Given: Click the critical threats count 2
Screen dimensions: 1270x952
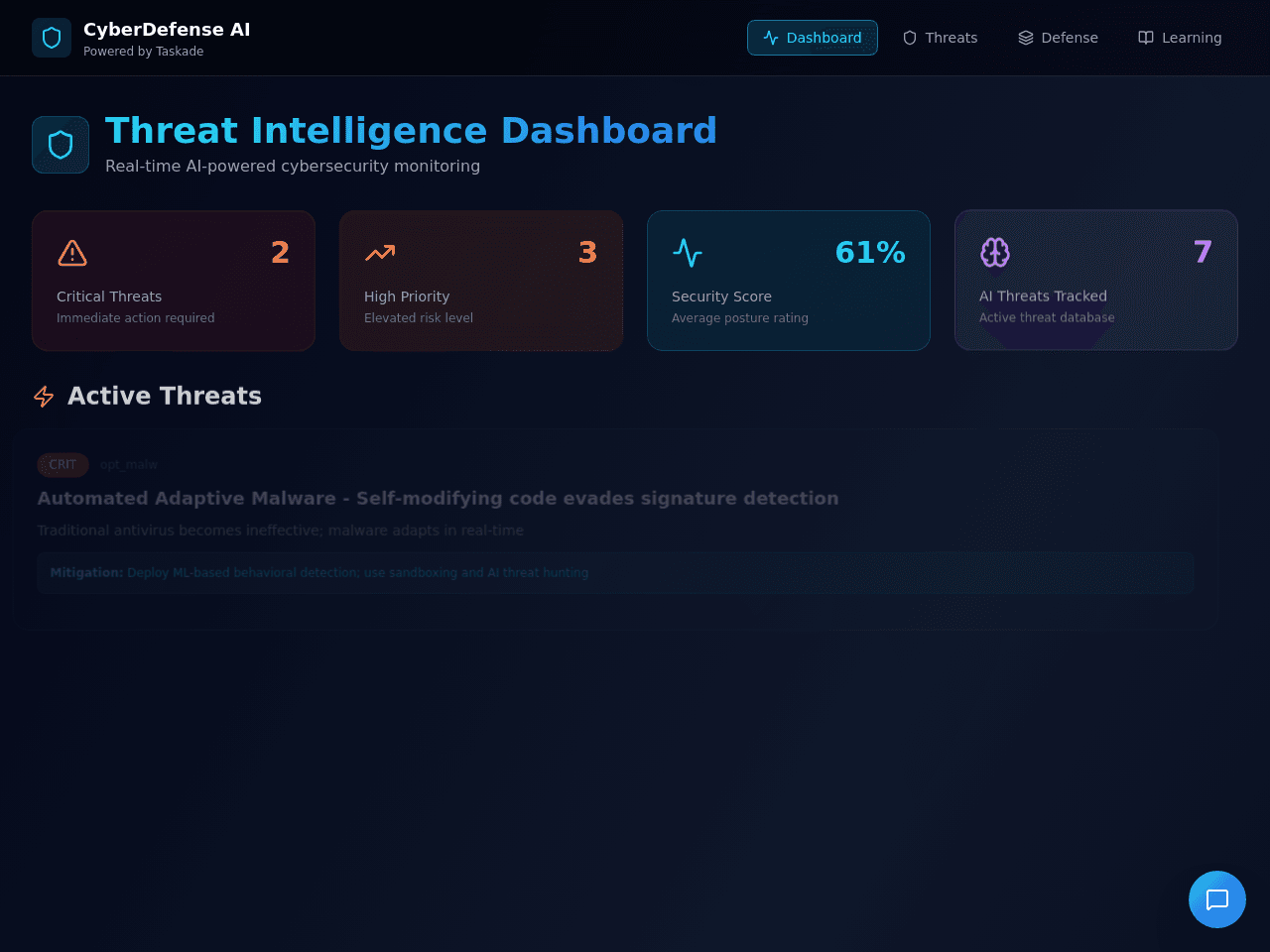Looking at the screenshot, I should (280, 253).
